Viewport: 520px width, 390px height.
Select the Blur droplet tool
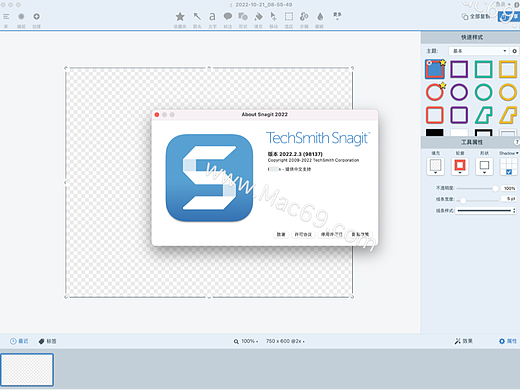pyautogui.click(x=320, y=16)
